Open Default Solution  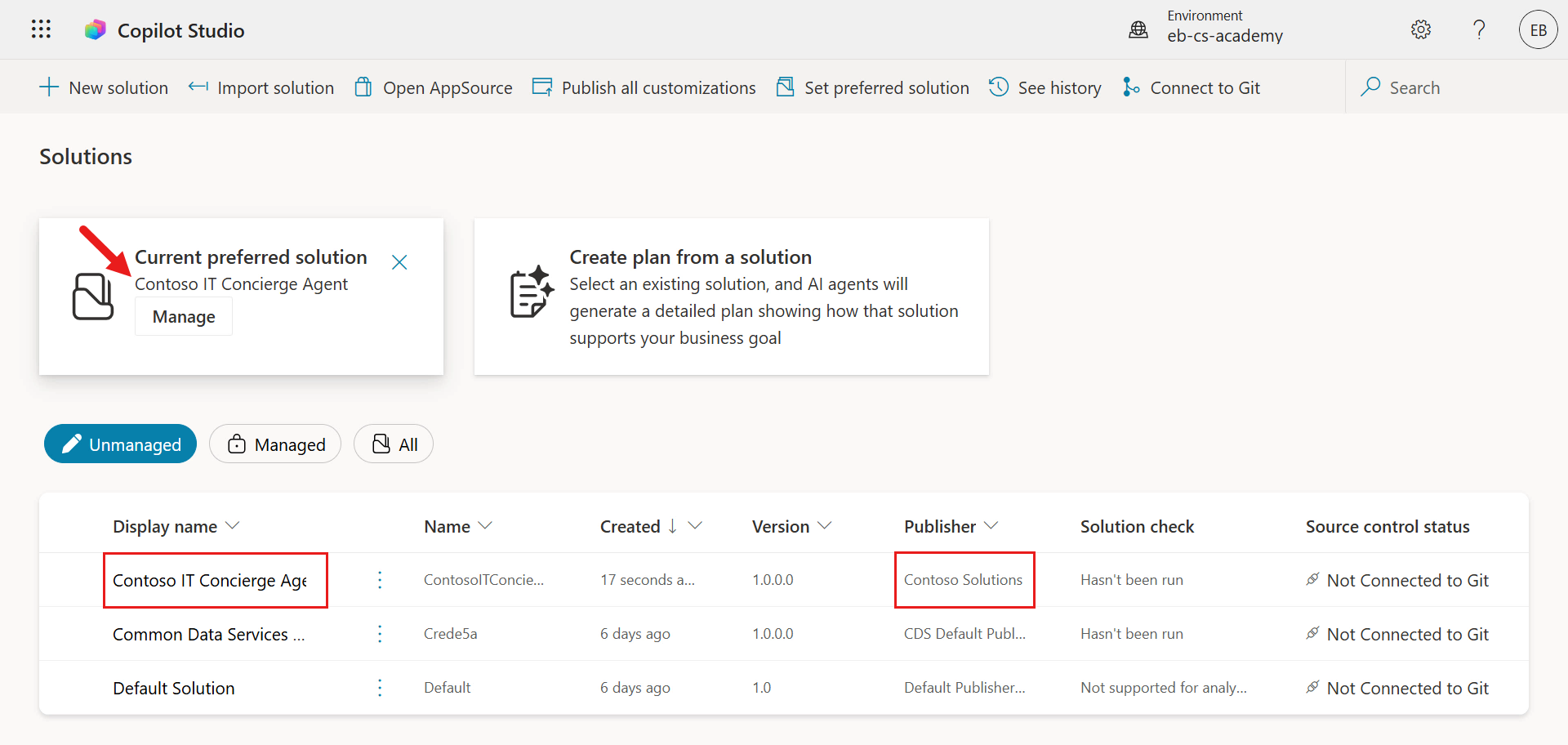coord(174,689)
